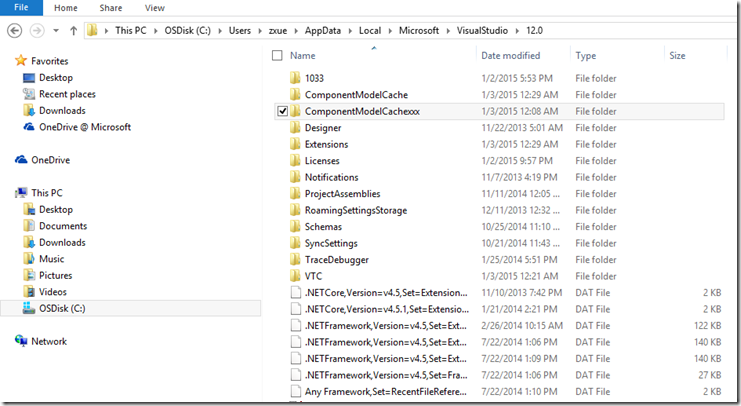Open the View ribbon tab

155,8
